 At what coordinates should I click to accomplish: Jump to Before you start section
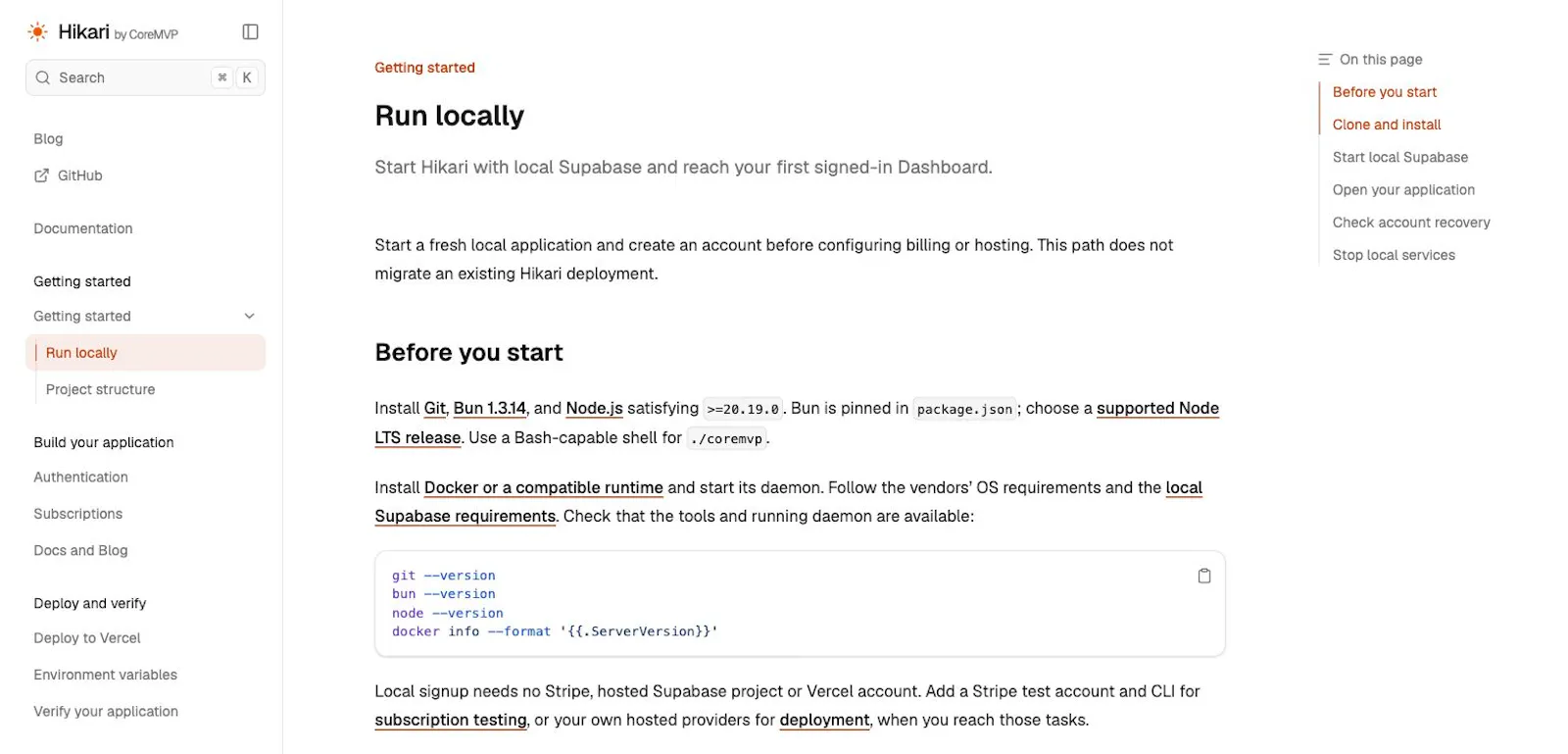[1385, 92]
